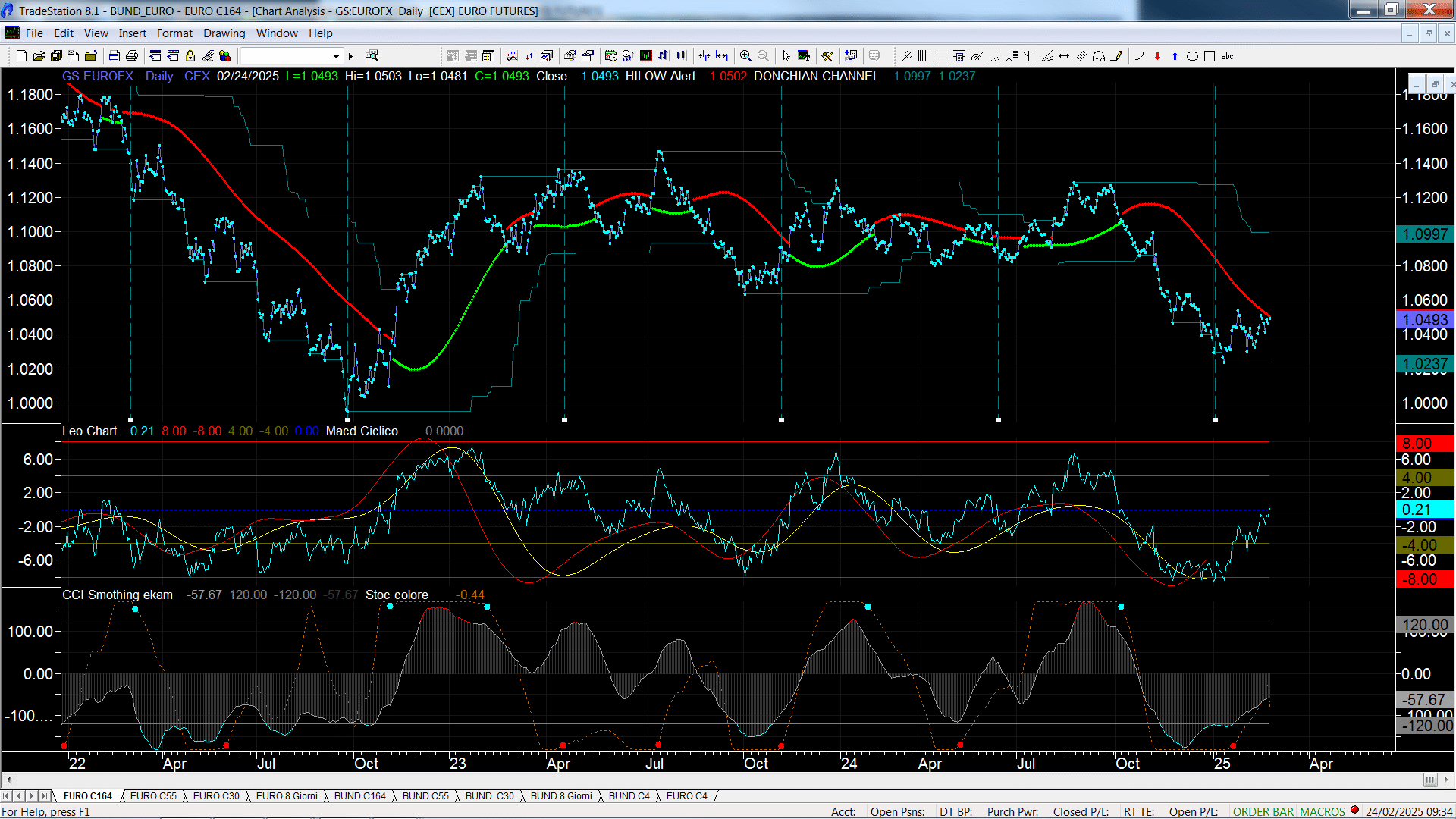Switch to the BUND 8 Giorni tab
The image size is (1456, 819).
(561, 795)
